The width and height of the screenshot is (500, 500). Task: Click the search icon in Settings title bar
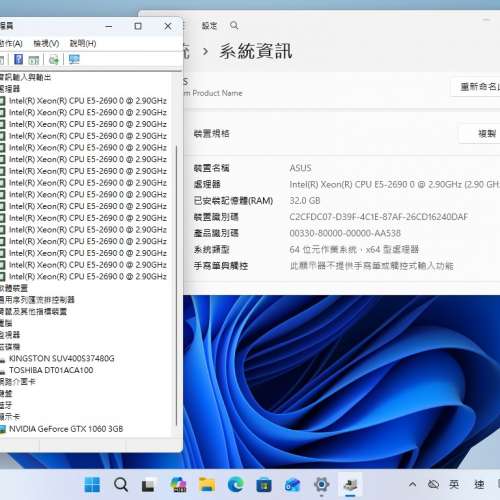pyautogui.click(x=234, y=26)
